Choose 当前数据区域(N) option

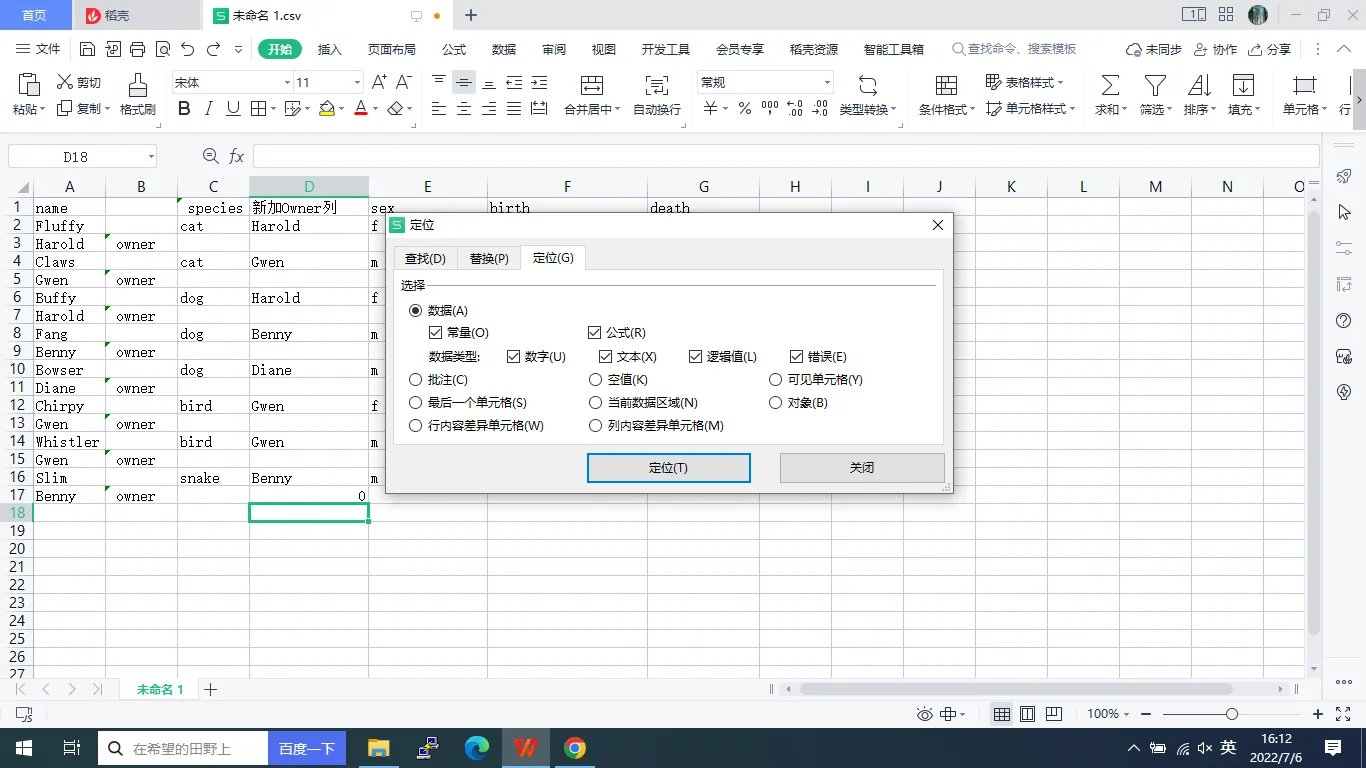[x=596, y=402]
